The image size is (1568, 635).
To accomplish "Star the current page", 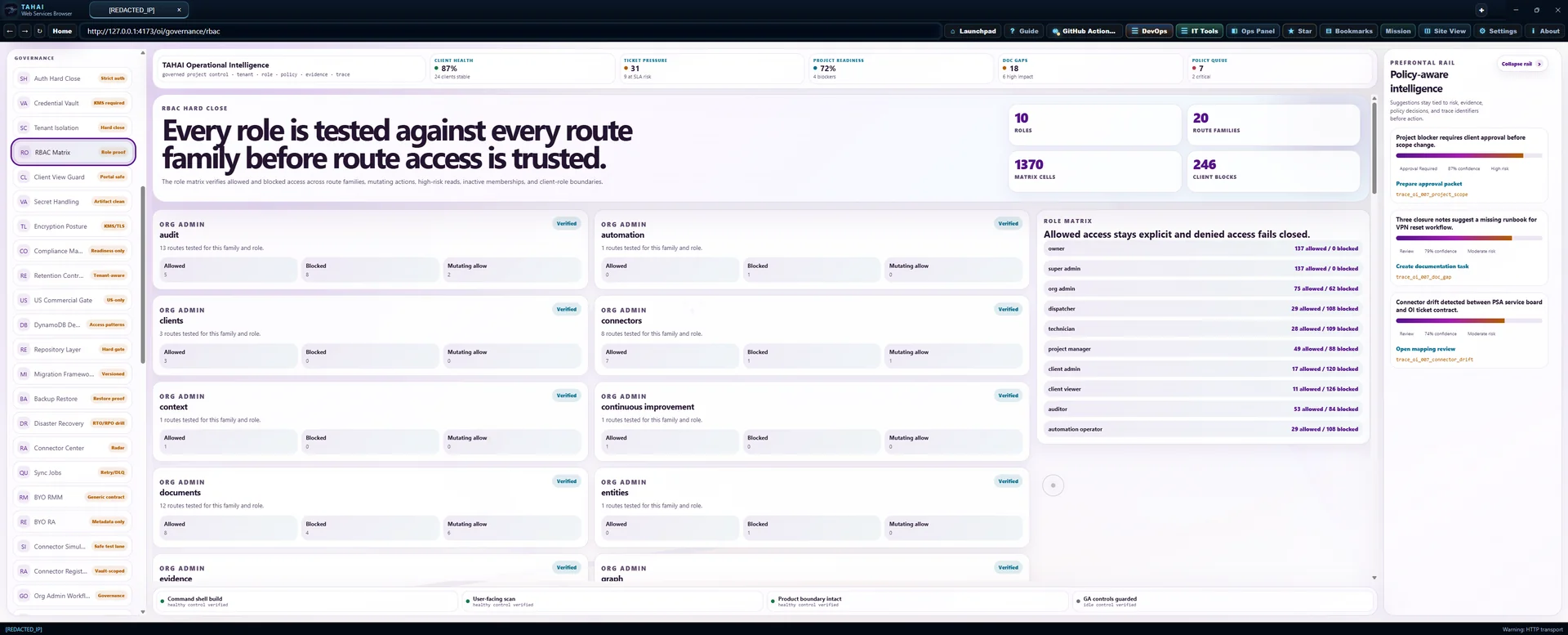I will (1299, 31).
